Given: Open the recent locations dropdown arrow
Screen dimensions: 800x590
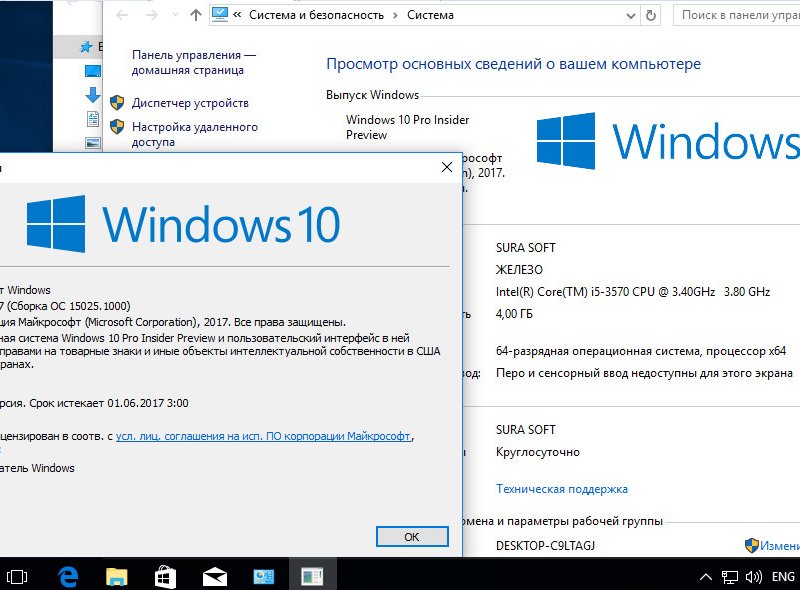Looking at the screenshot, I should [175, 15].
